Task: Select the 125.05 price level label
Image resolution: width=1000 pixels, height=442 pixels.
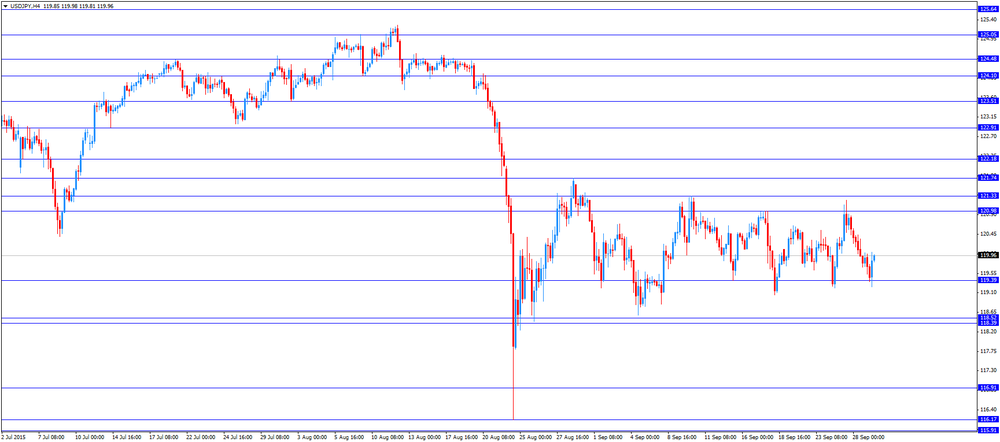Action: [x=988, y=34]
